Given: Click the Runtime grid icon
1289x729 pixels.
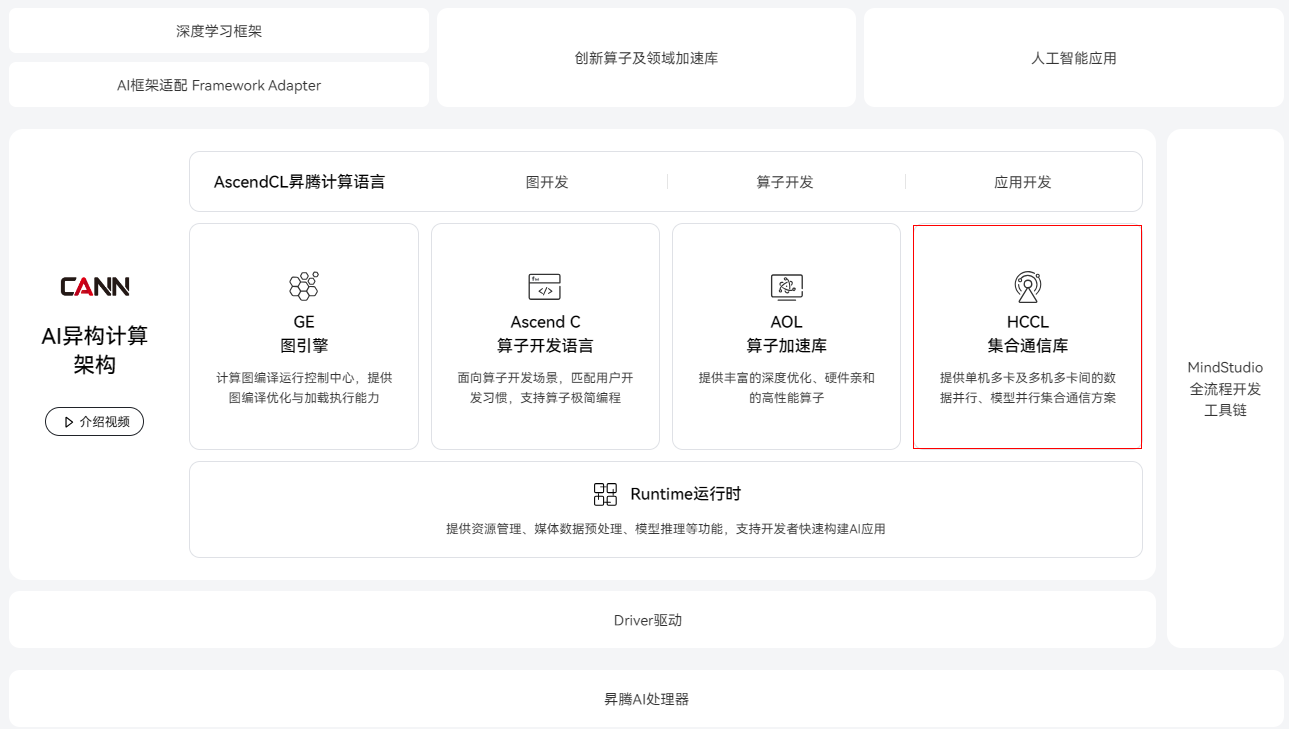Looking at the screenshot, I should tap(606, 494).
